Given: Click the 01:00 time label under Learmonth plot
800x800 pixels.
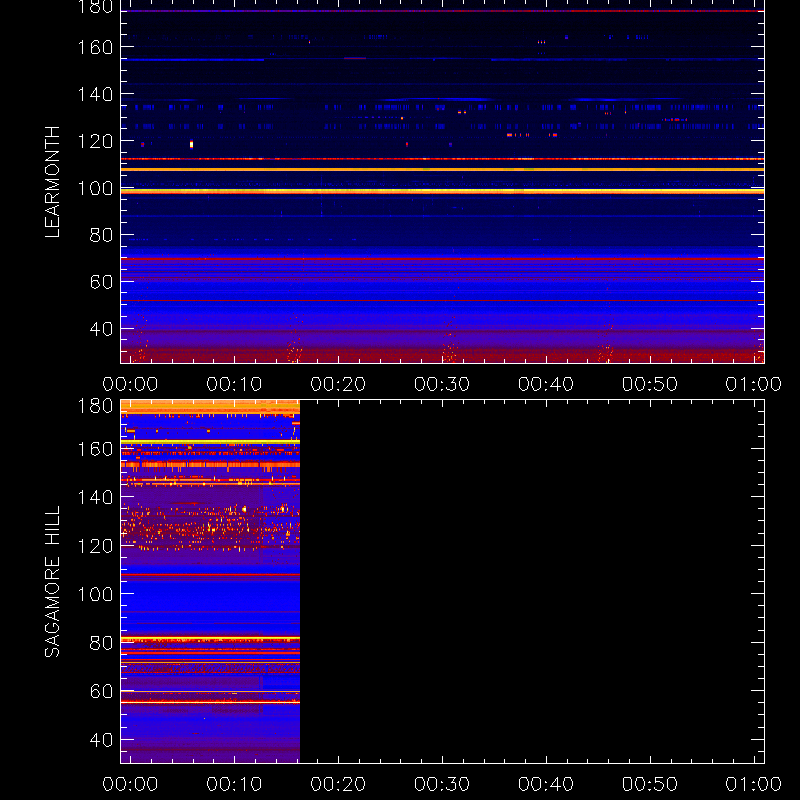Looking at the screenshot, I should coord(754,384).
